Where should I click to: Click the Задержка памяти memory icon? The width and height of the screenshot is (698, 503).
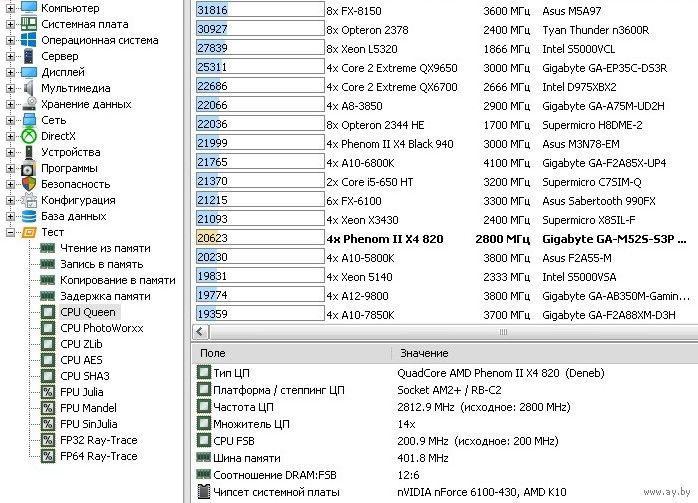(47, 296)
